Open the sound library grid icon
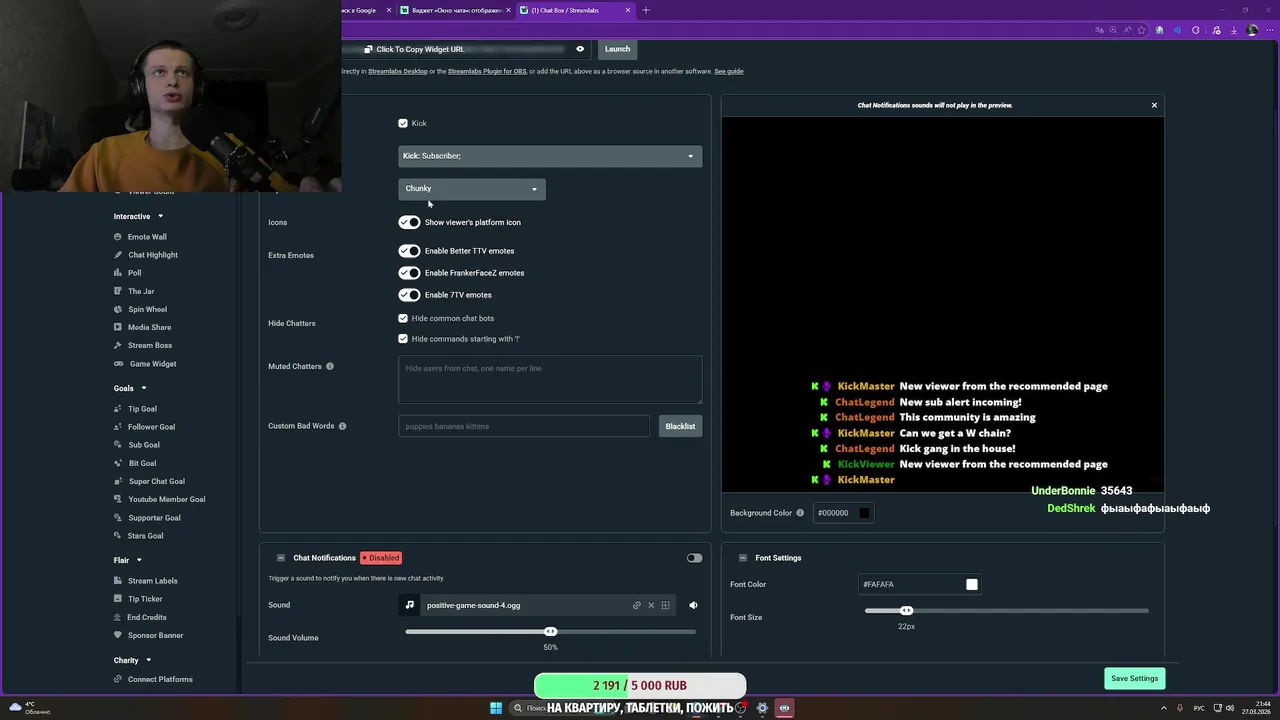Image resolution: width=1280 pixels, height=720 pixels. coord(666,605)
